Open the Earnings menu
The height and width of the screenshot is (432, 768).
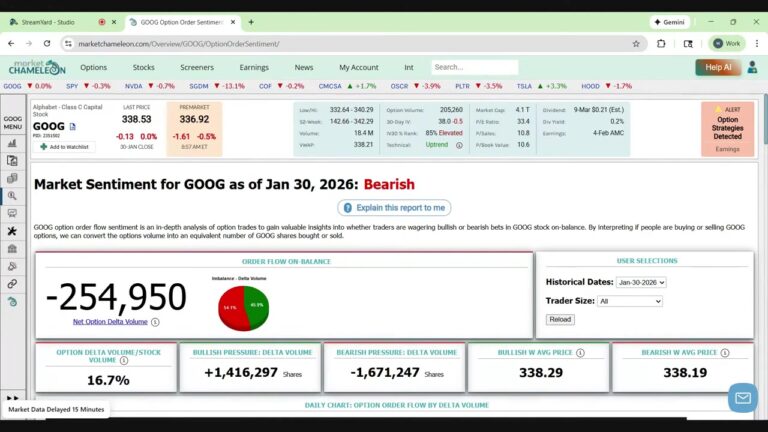coord(254,68)
